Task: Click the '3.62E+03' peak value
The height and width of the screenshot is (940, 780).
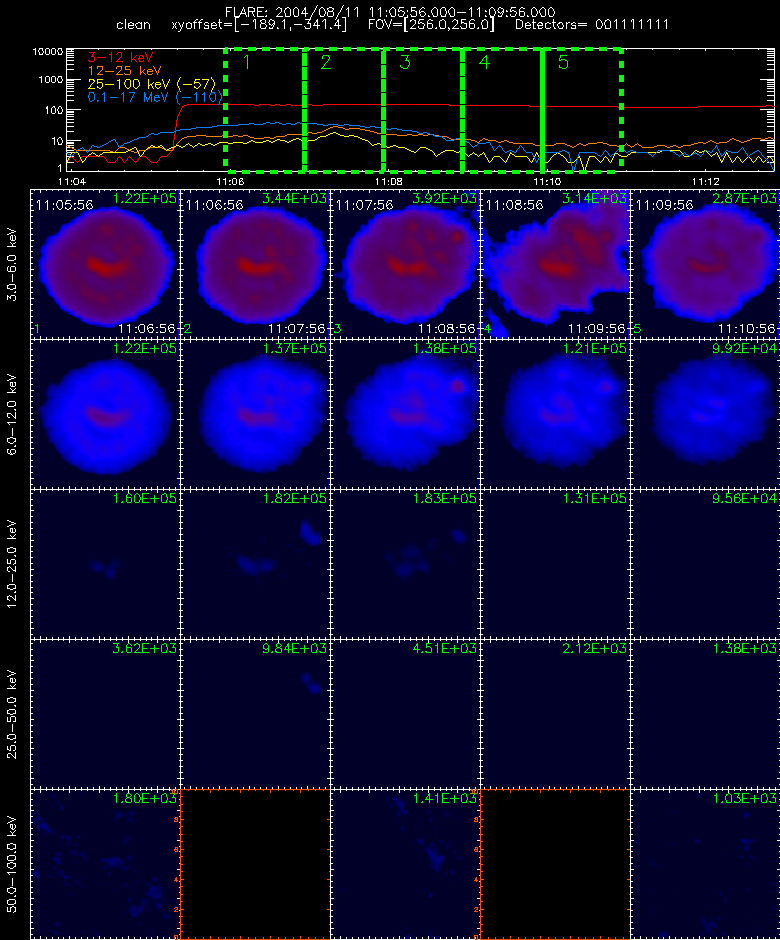Action: (145, 648)
